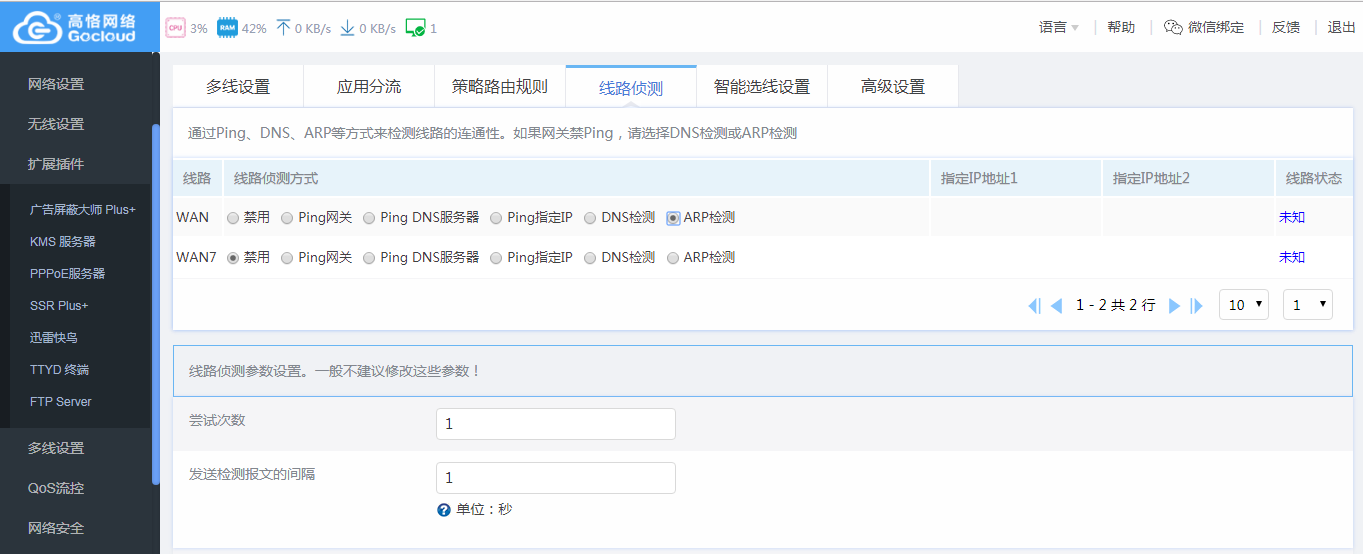Click the online devices monitor icon

coord(415,28)
